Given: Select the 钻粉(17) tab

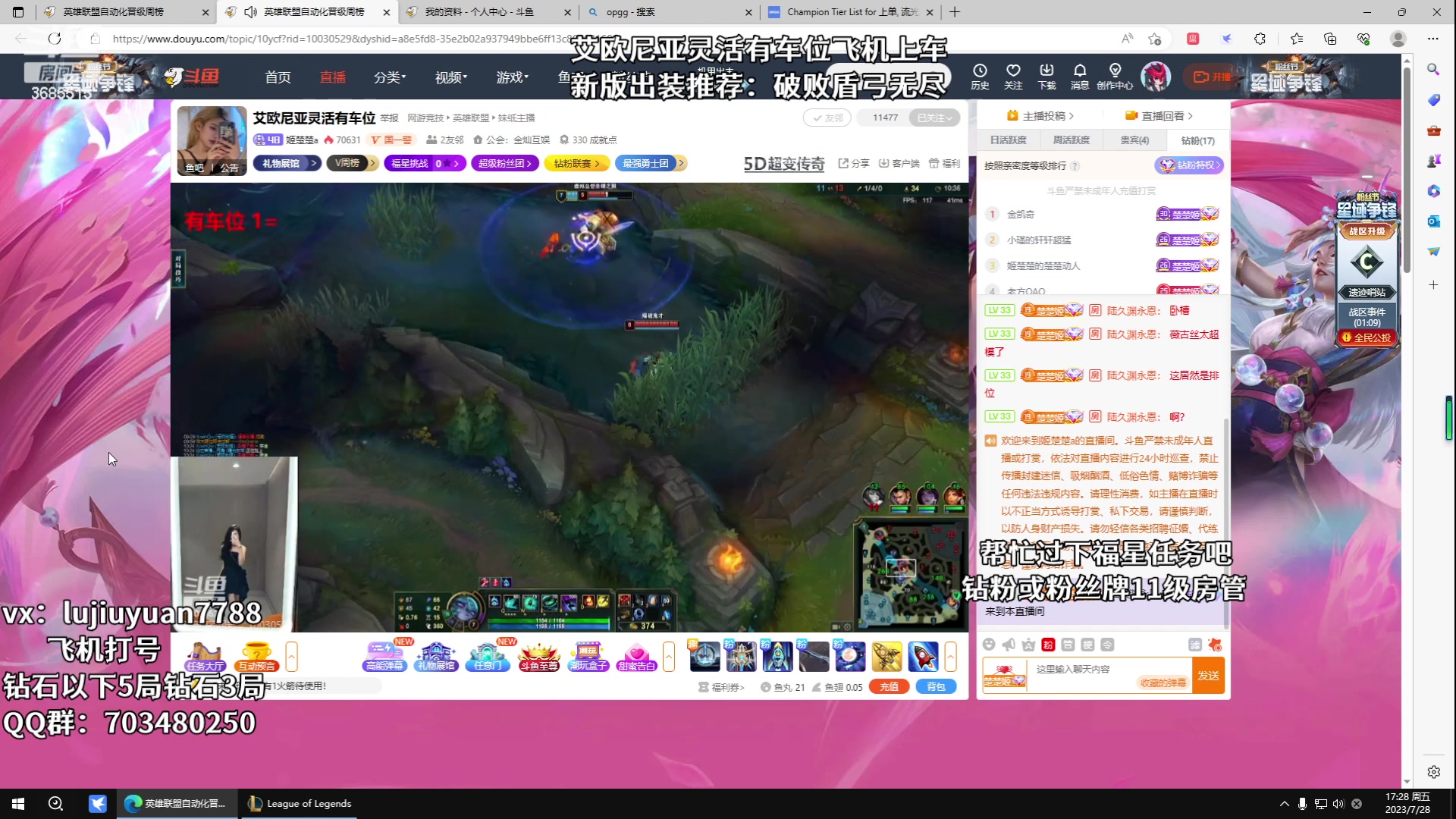Looking at the screenshot, I should (x=1197, y=140).
